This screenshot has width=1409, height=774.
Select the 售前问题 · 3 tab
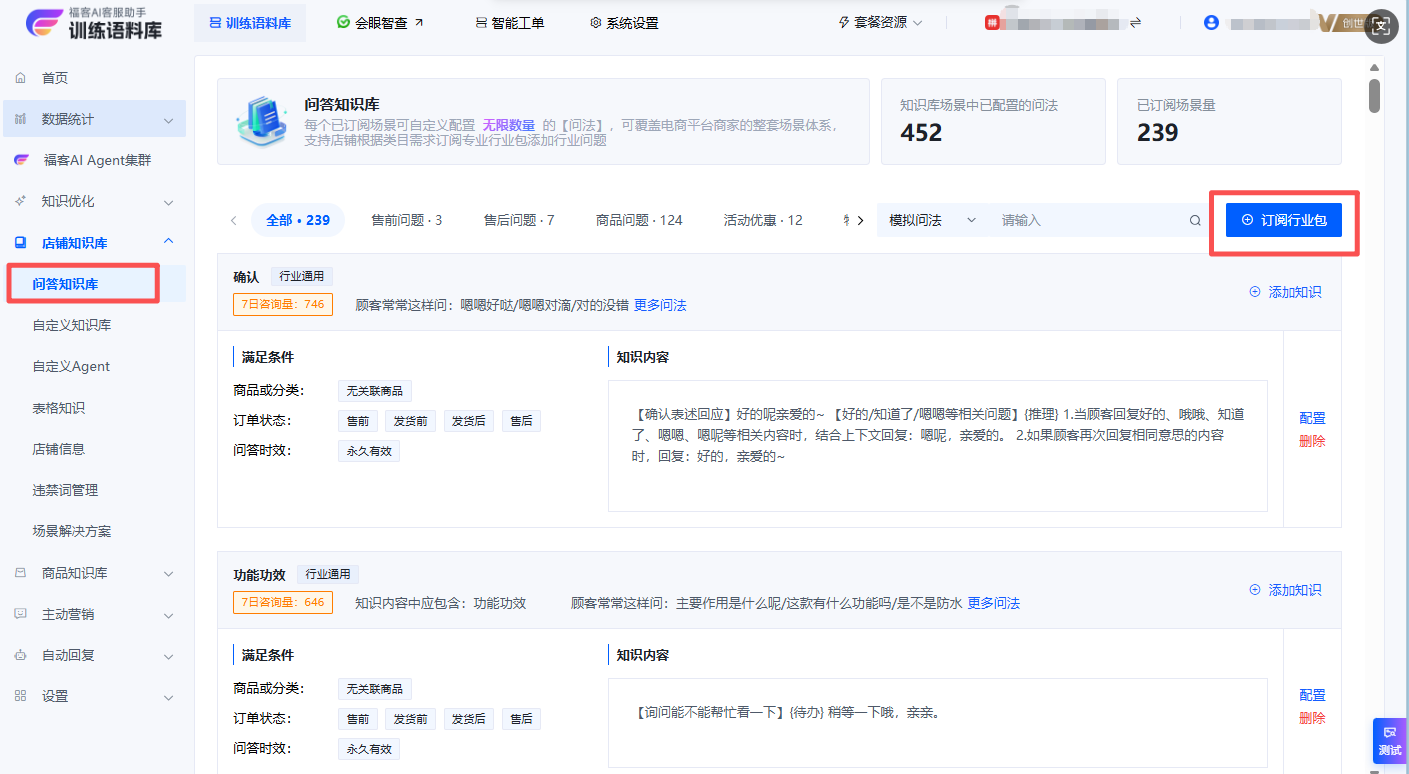406,220
